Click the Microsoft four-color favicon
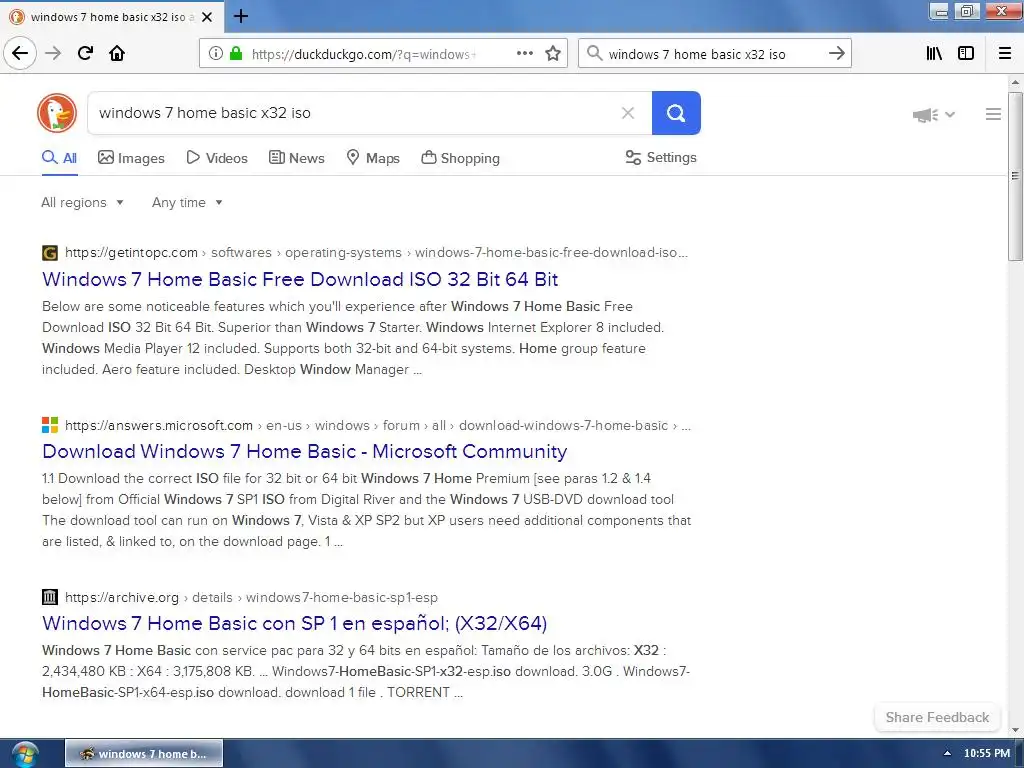This screenshot has height=768, width=1024. coord(50,425)
